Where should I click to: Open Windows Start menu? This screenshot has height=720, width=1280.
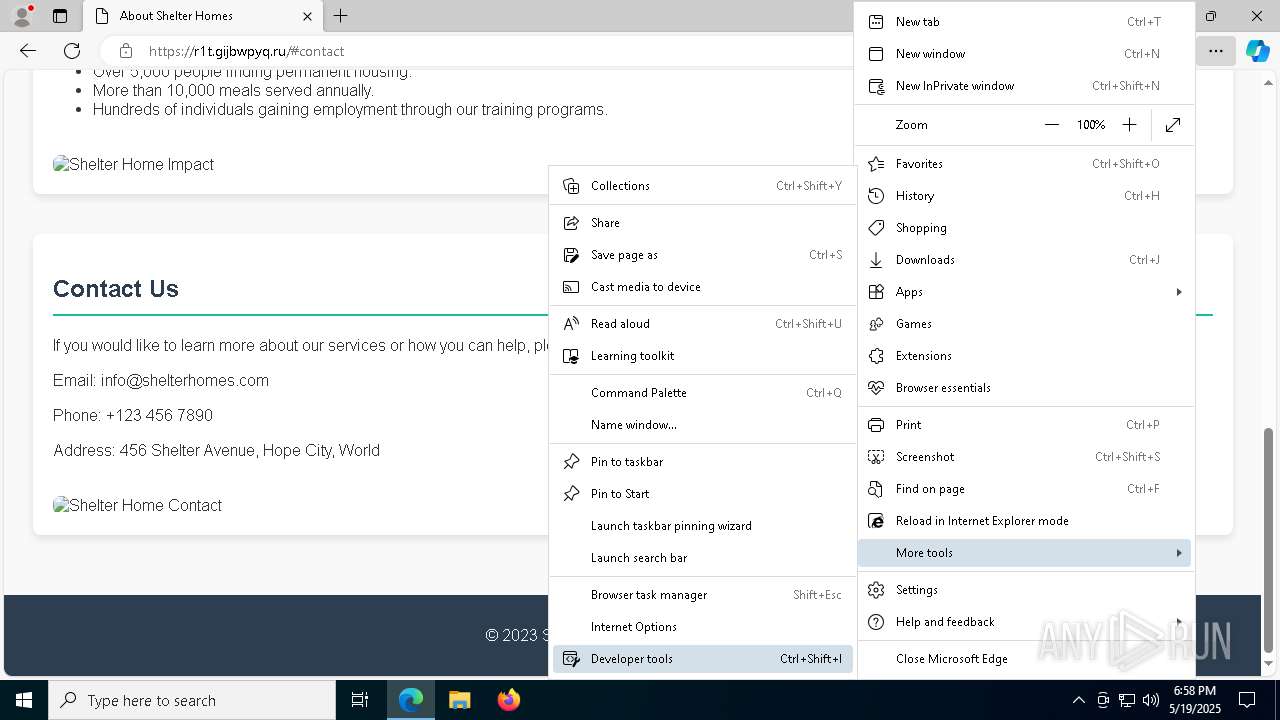point(24,700)
